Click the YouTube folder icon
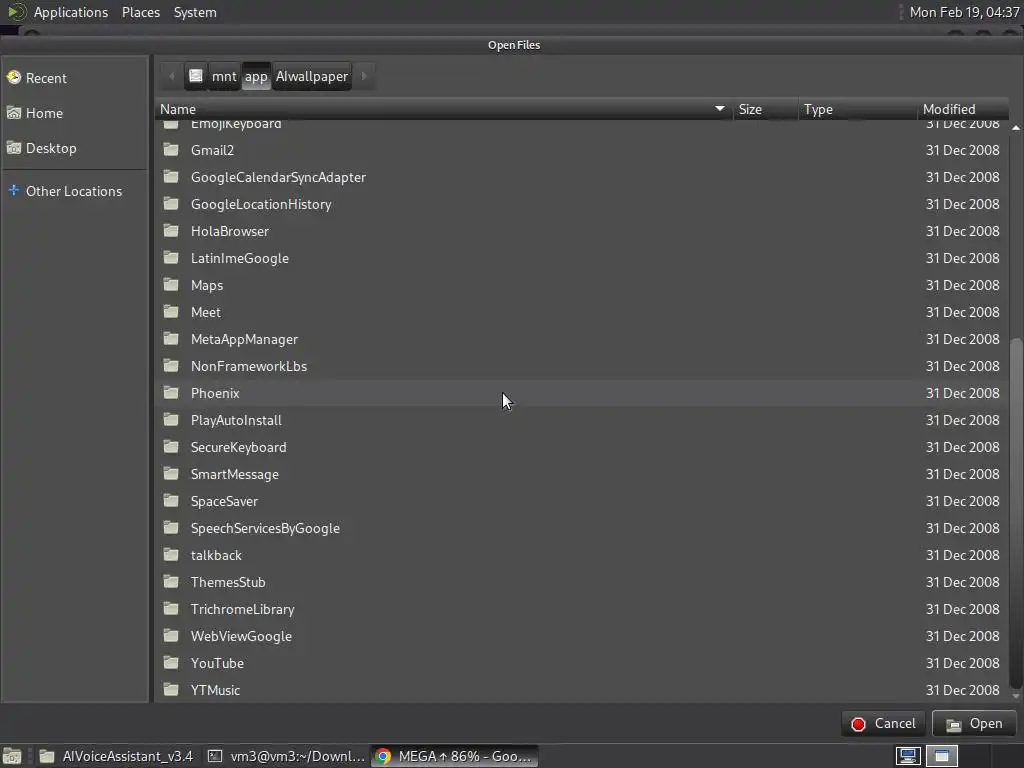 [171, 662]
